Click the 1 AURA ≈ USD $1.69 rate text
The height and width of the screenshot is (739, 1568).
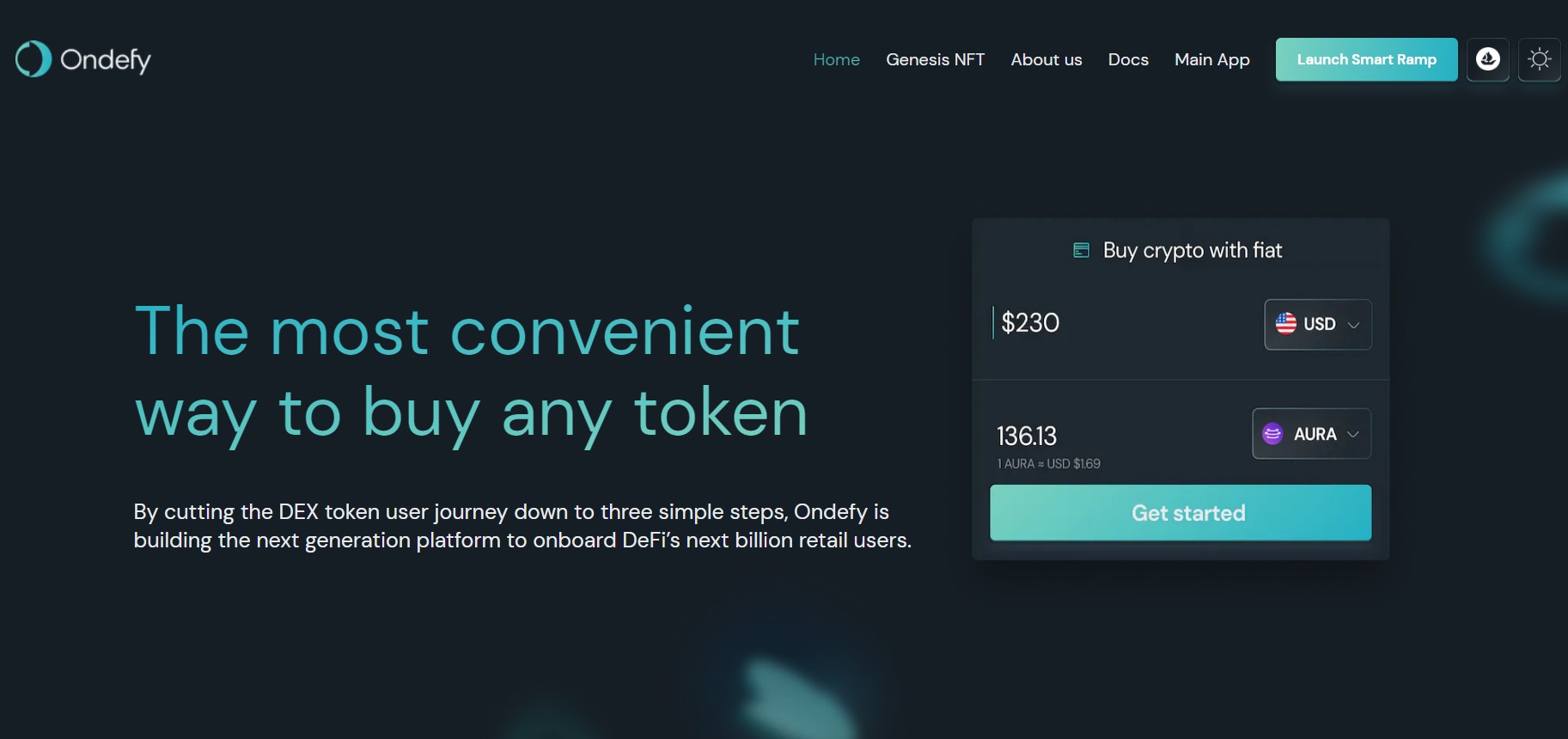(1048, 464)
